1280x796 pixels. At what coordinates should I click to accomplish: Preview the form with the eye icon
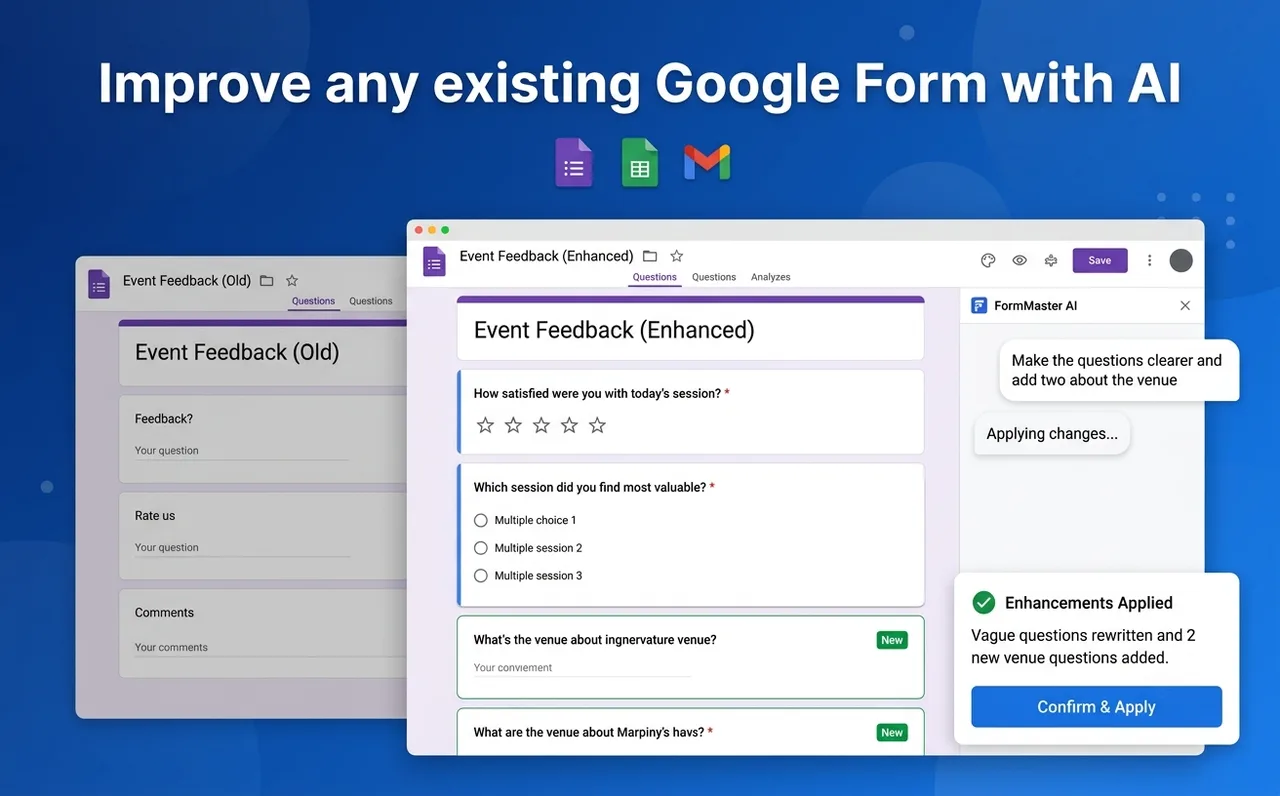pyautogui.click(x=1019, y=260)
